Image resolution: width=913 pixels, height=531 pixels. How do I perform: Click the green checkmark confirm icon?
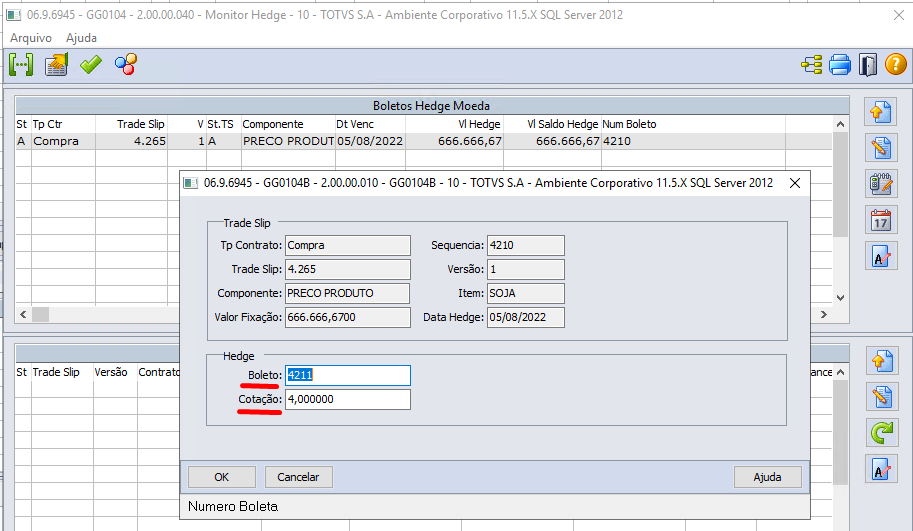point(91,65)
